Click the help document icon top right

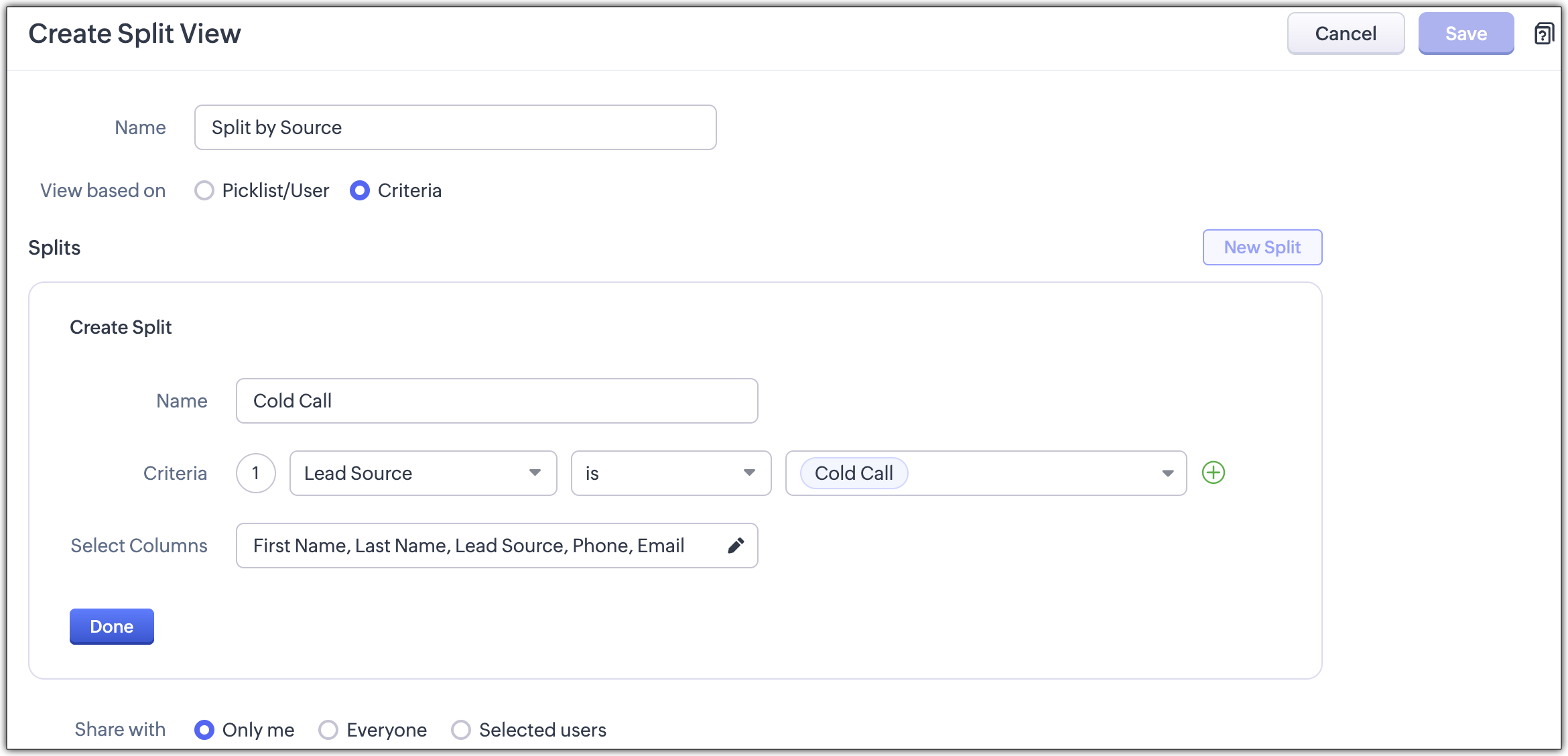pyautogui.click(x=1544, y=34)
